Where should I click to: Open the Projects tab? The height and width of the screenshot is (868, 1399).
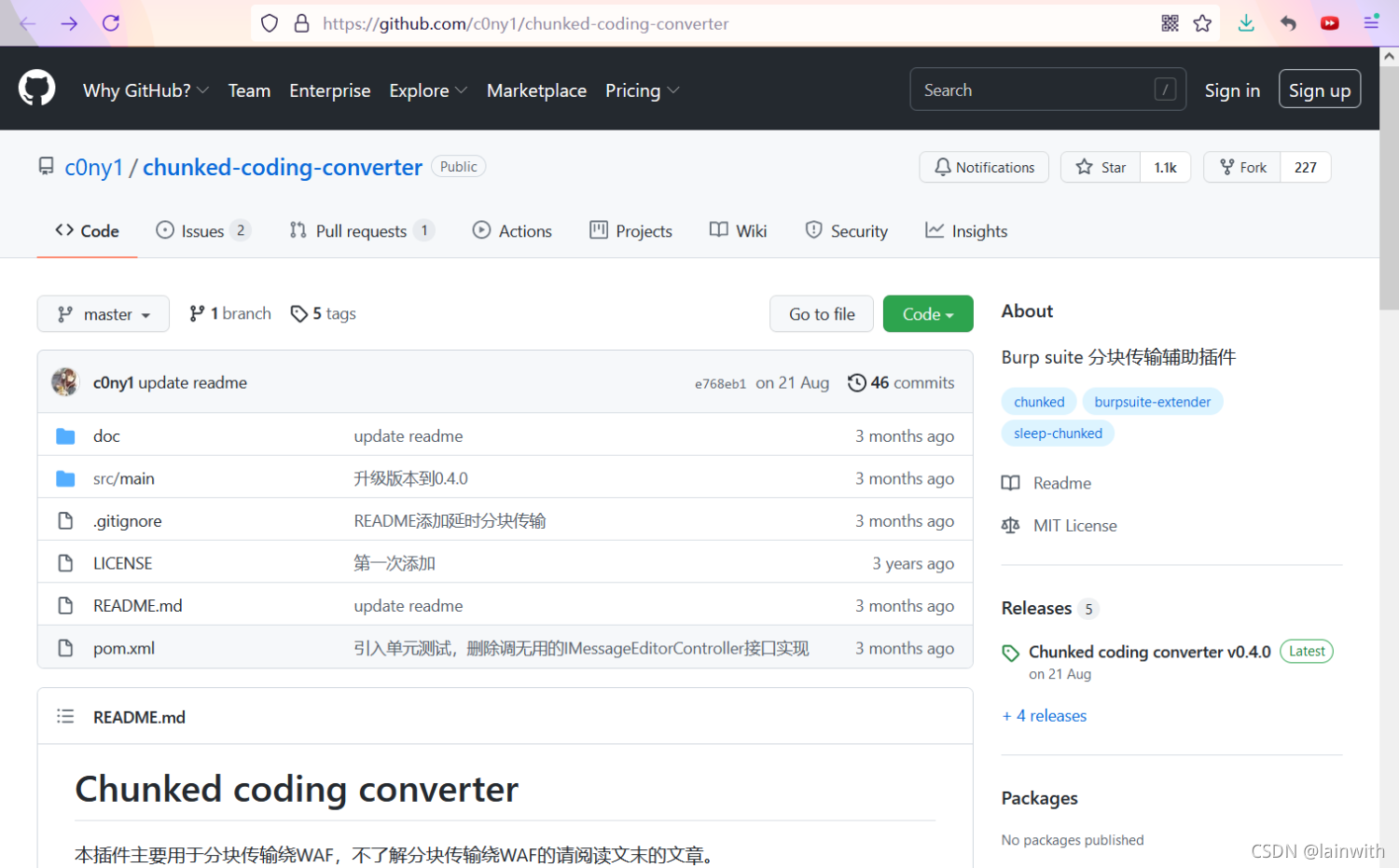tap(630, 231)
